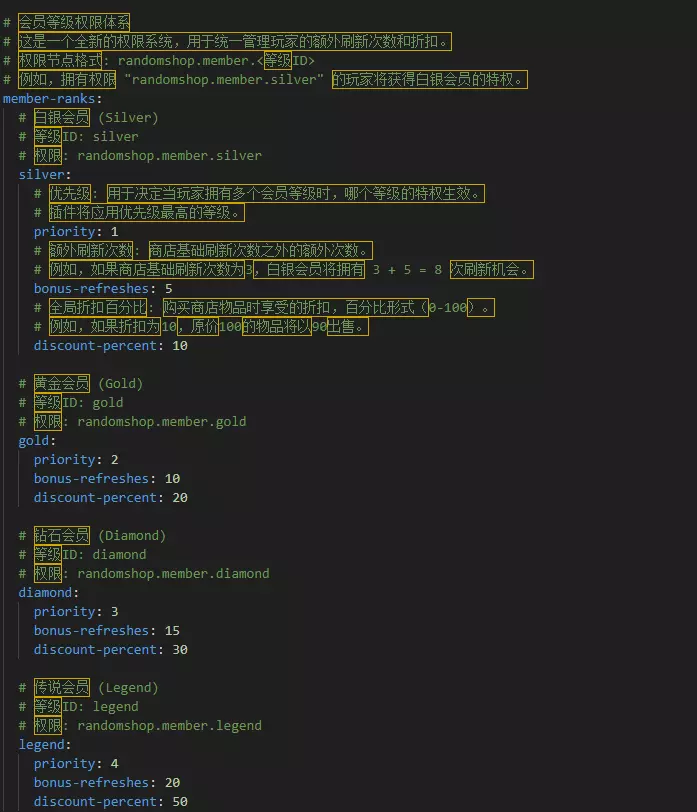
Task: Click the '额外刷新次数' comment line
Action: 203,251
